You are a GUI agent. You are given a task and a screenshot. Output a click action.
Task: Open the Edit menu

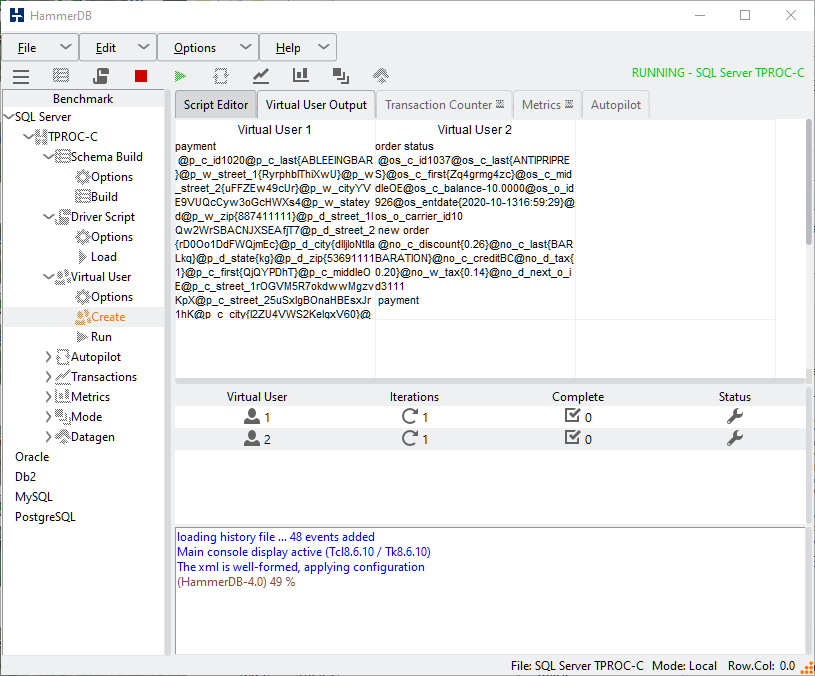pos(119,48)
